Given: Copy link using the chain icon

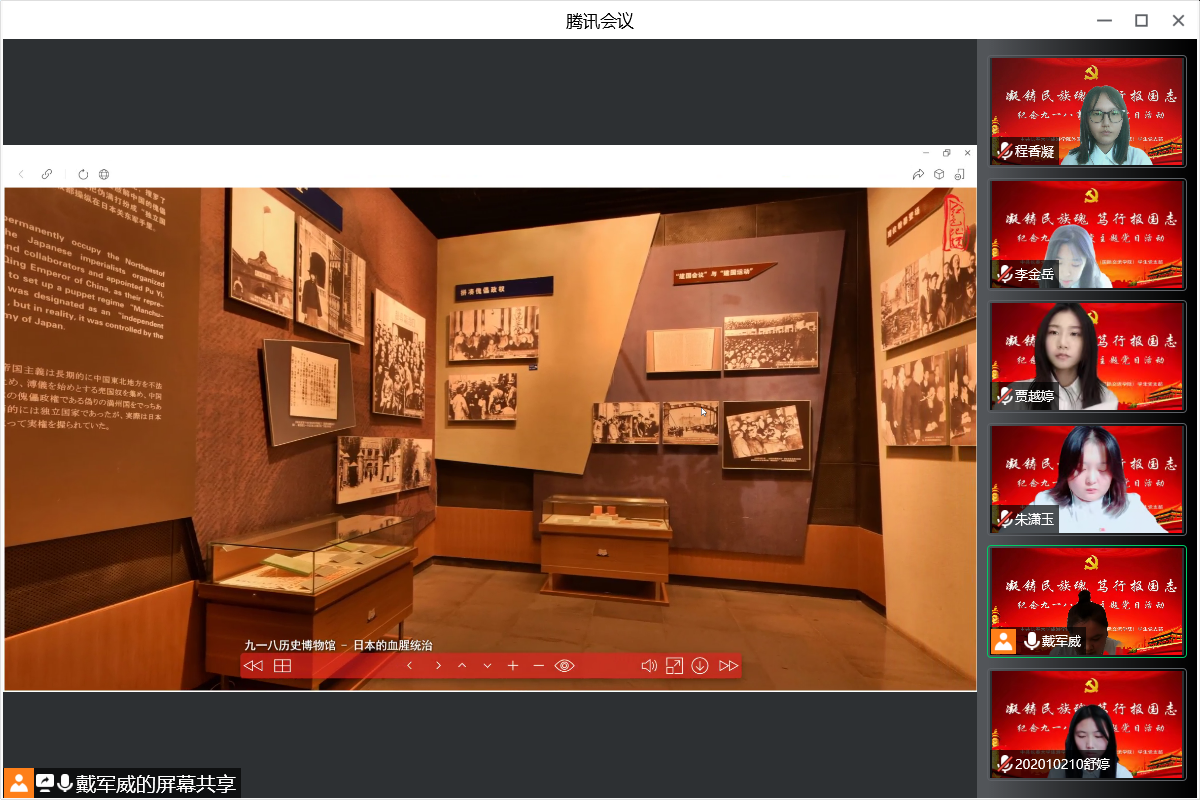Looking at the screenshot, I should [x=47, y=174].
